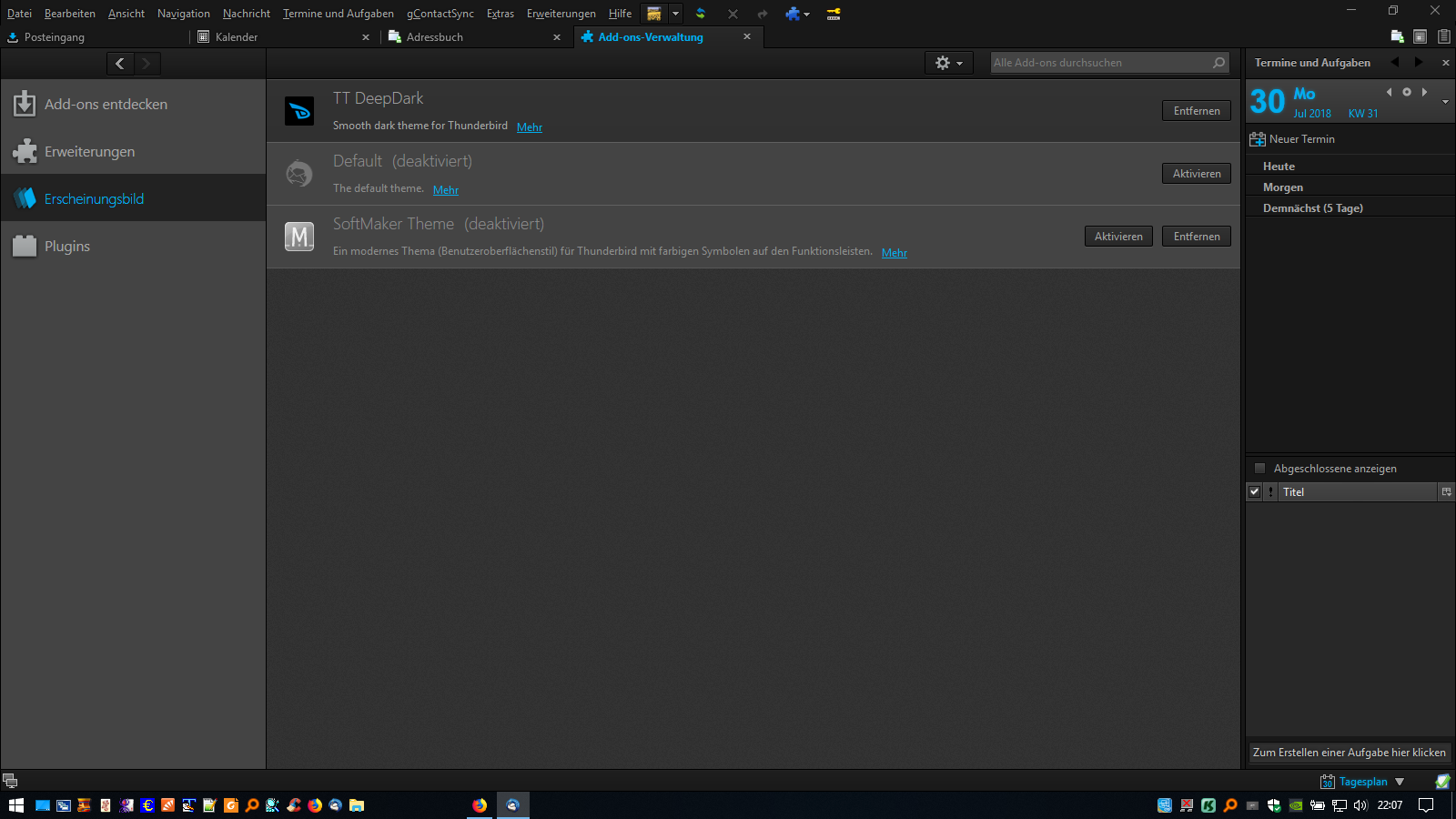Open the Erweiterungen menu
1456x819 pixels.
click(x=561, y=14)
